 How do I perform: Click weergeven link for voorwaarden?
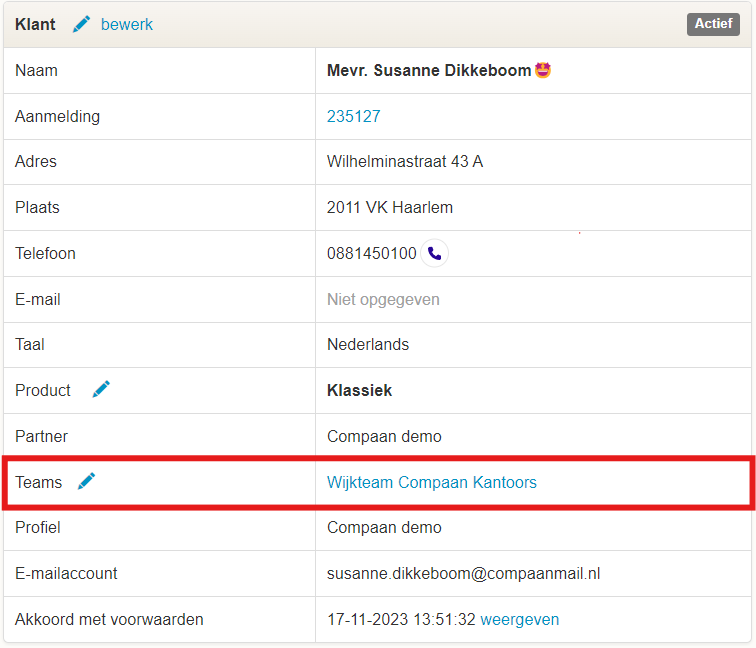[x=520, y=619]
